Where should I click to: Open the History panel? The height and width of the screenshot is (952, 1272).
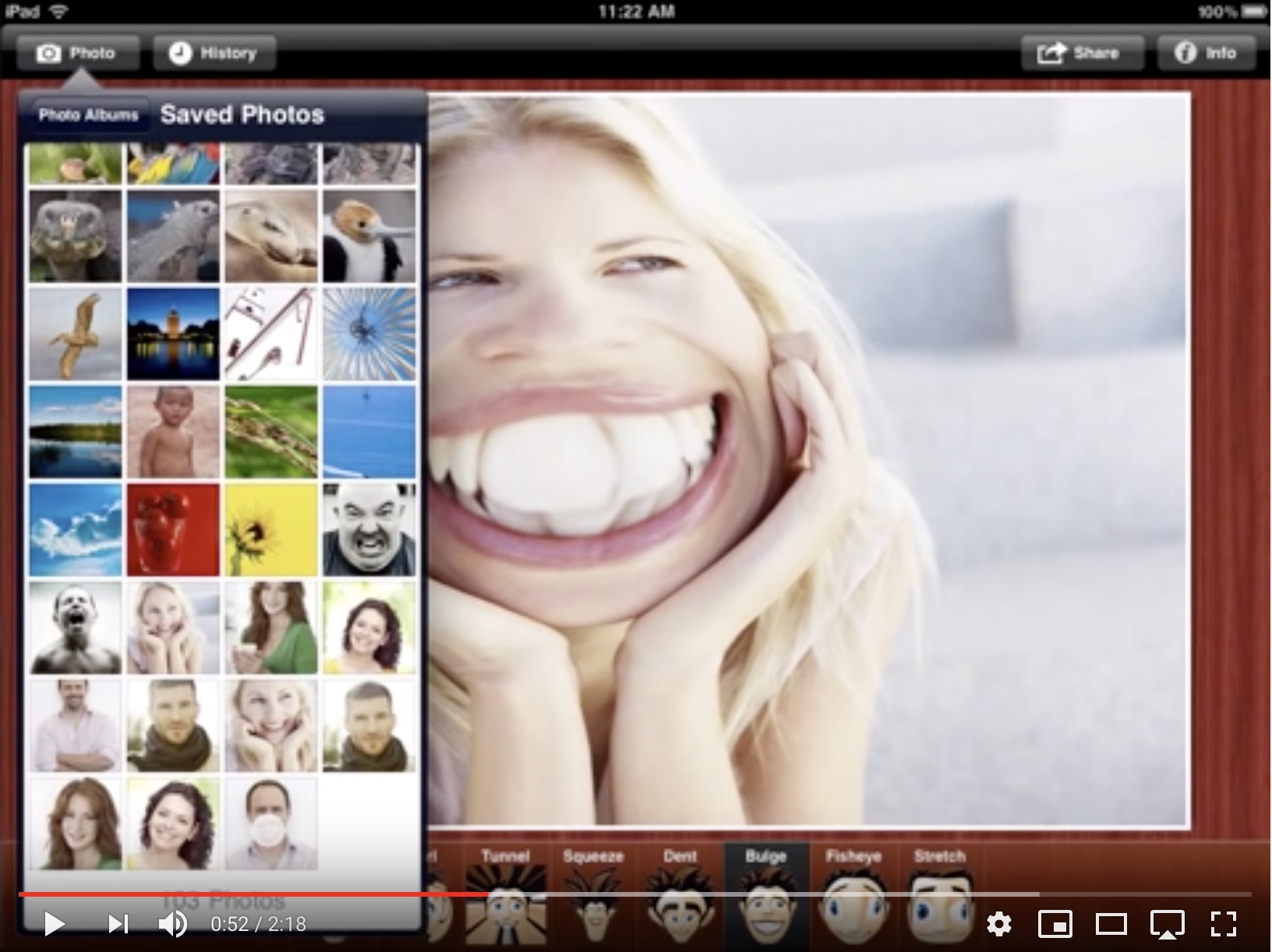[214, 52]
